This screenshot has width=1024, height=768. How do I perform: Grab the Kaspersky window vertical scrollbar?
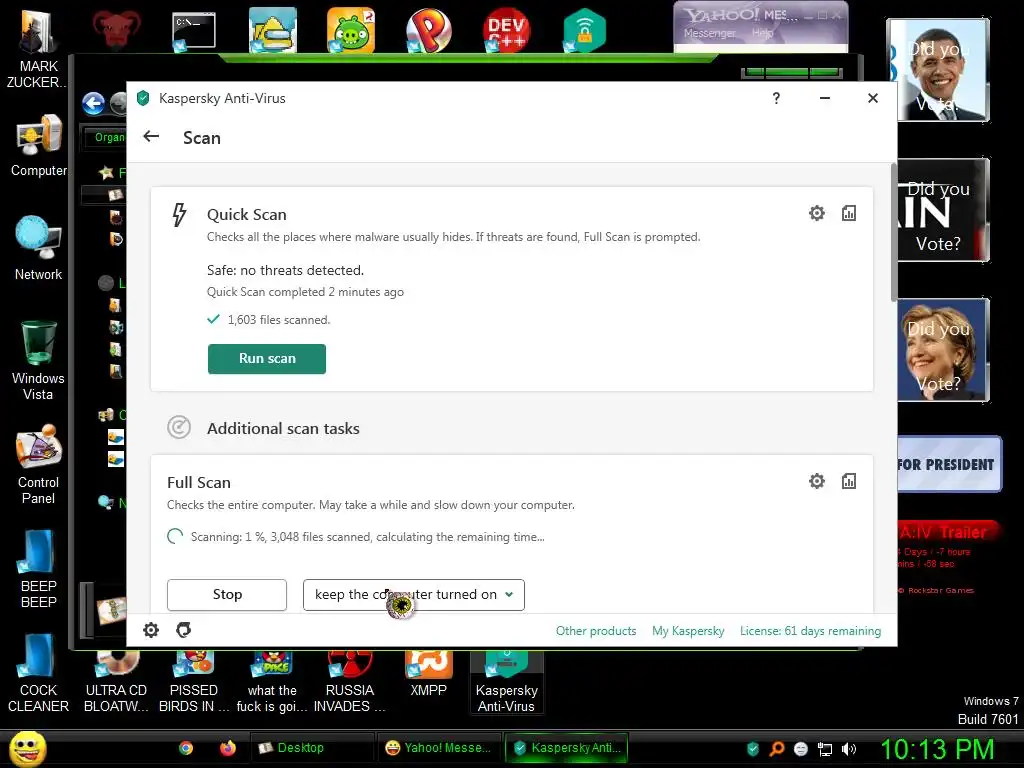893,232
